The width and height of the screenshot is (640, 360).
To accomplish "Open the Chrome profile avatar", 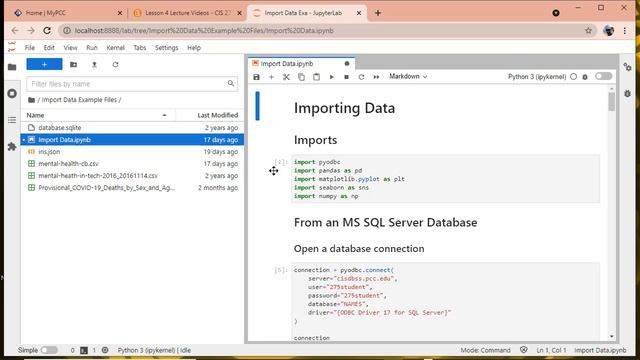I will [x=609, y=31].
